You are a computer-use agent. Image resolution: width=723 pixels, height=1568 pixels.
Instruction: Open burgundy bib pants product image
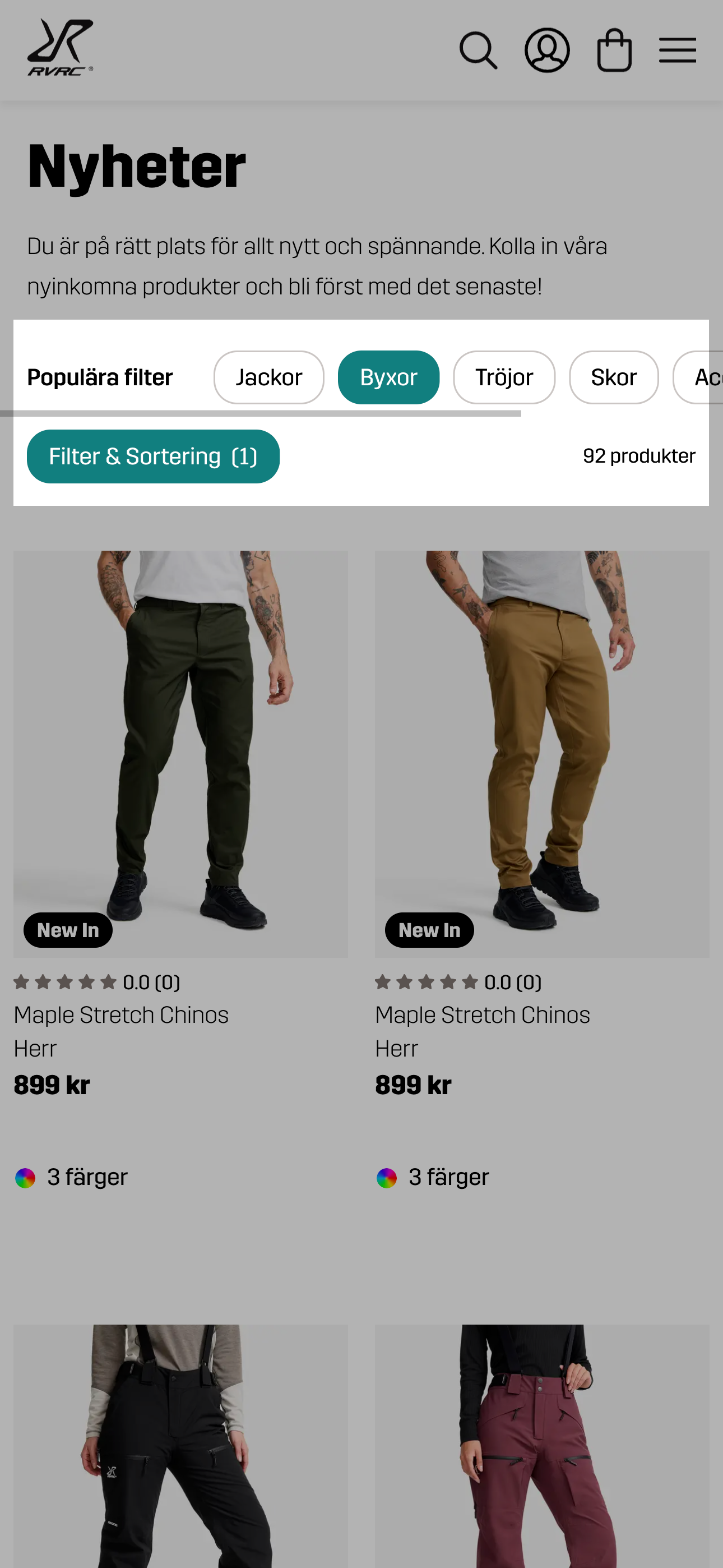[541, 1449]
